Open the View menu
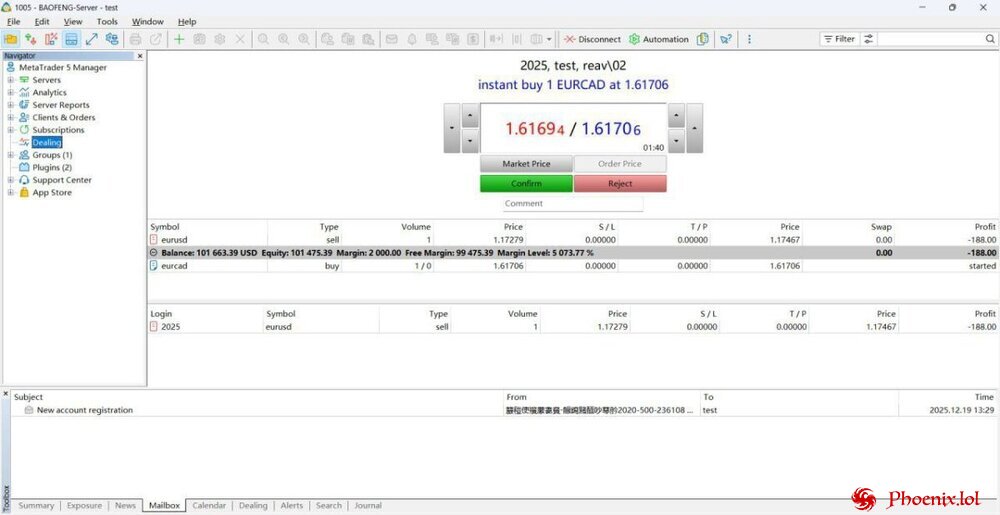This screenshot has width=1000, height=515. (x=73, y=22)
